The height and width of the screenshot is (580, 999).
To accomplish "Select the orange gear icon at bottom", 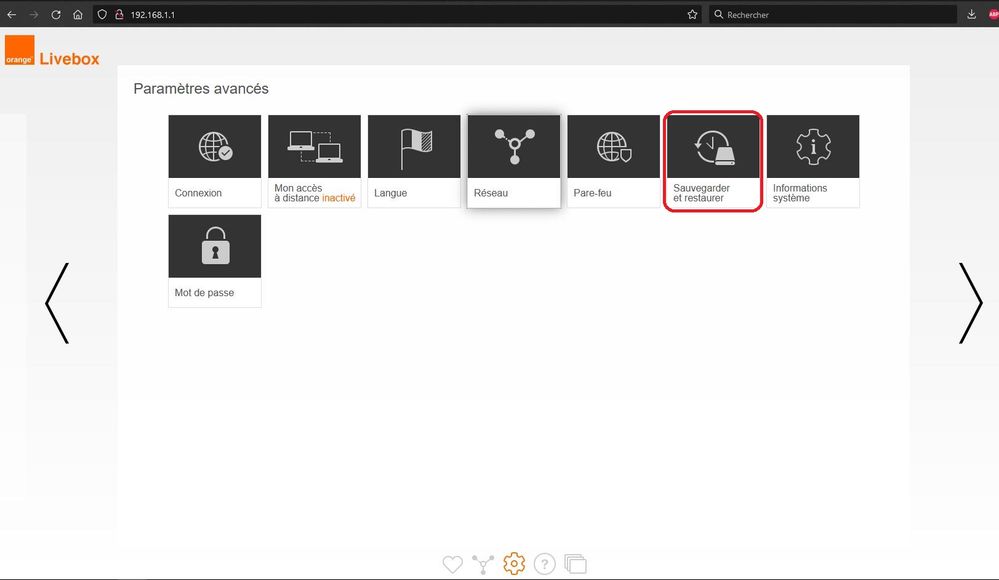I will pos(514,564).
